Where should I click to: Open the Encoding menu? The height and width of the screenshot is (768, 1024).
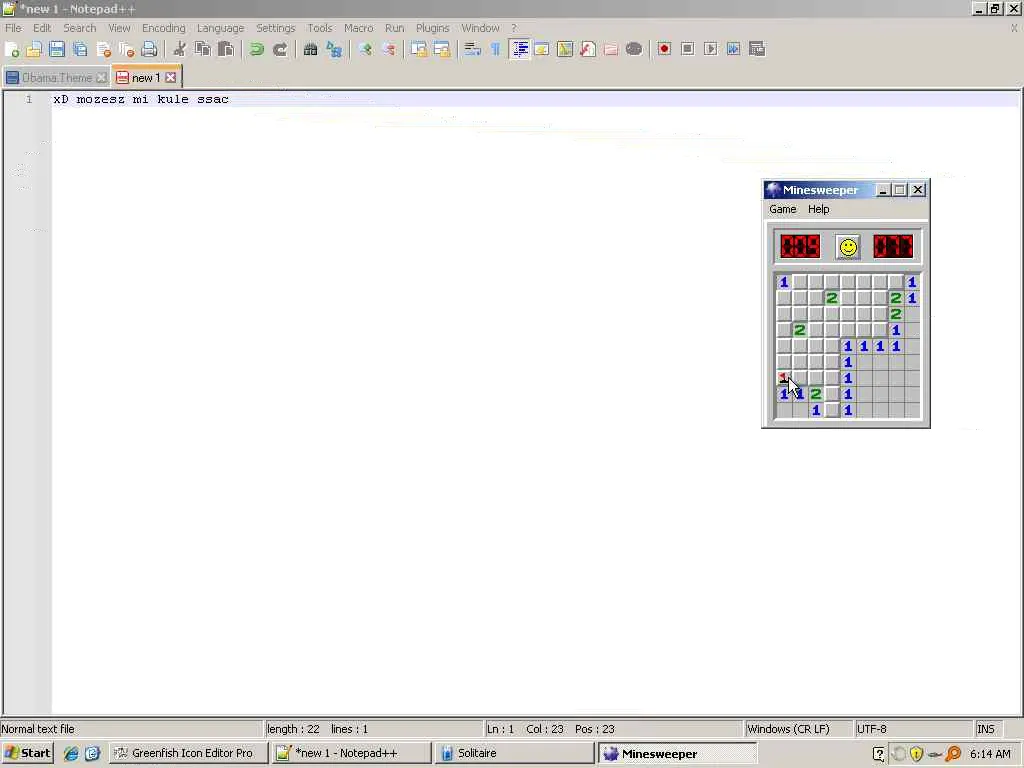164,28
